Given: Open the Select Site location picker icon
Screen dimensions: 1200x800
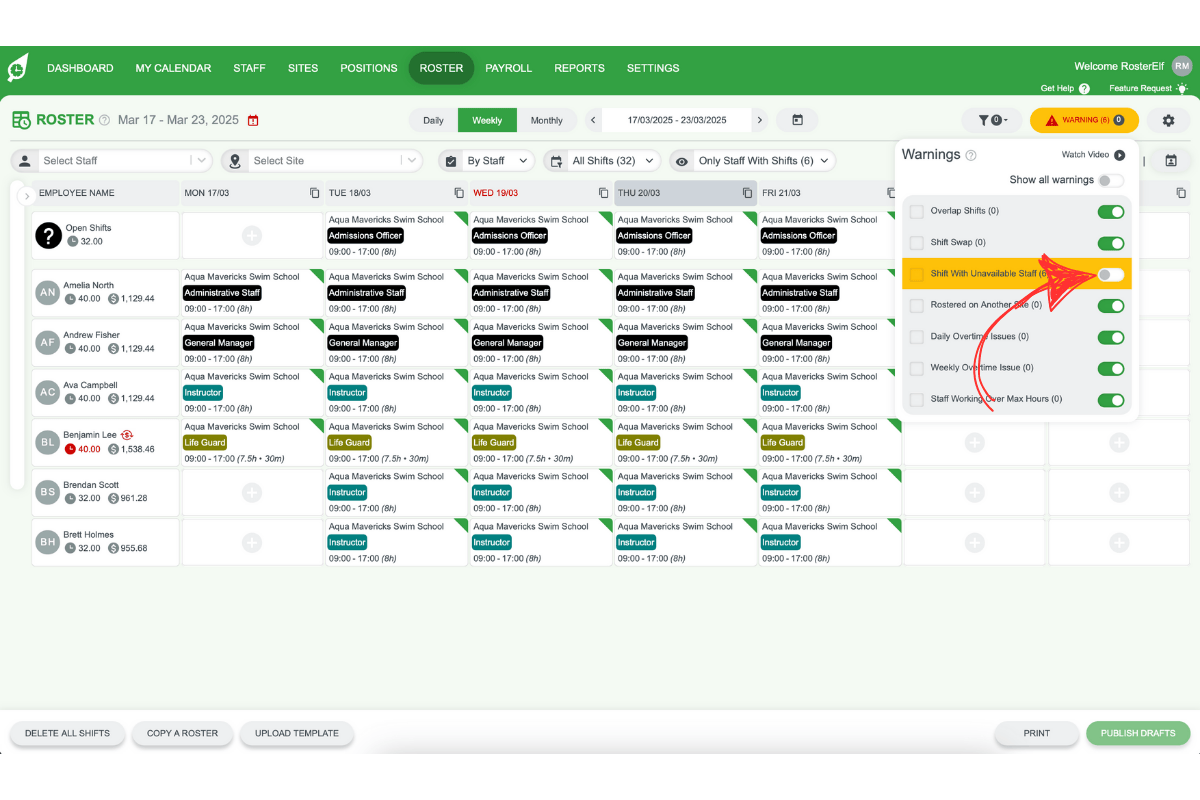Looking at the screenshot, I should (x=235, y=160).
